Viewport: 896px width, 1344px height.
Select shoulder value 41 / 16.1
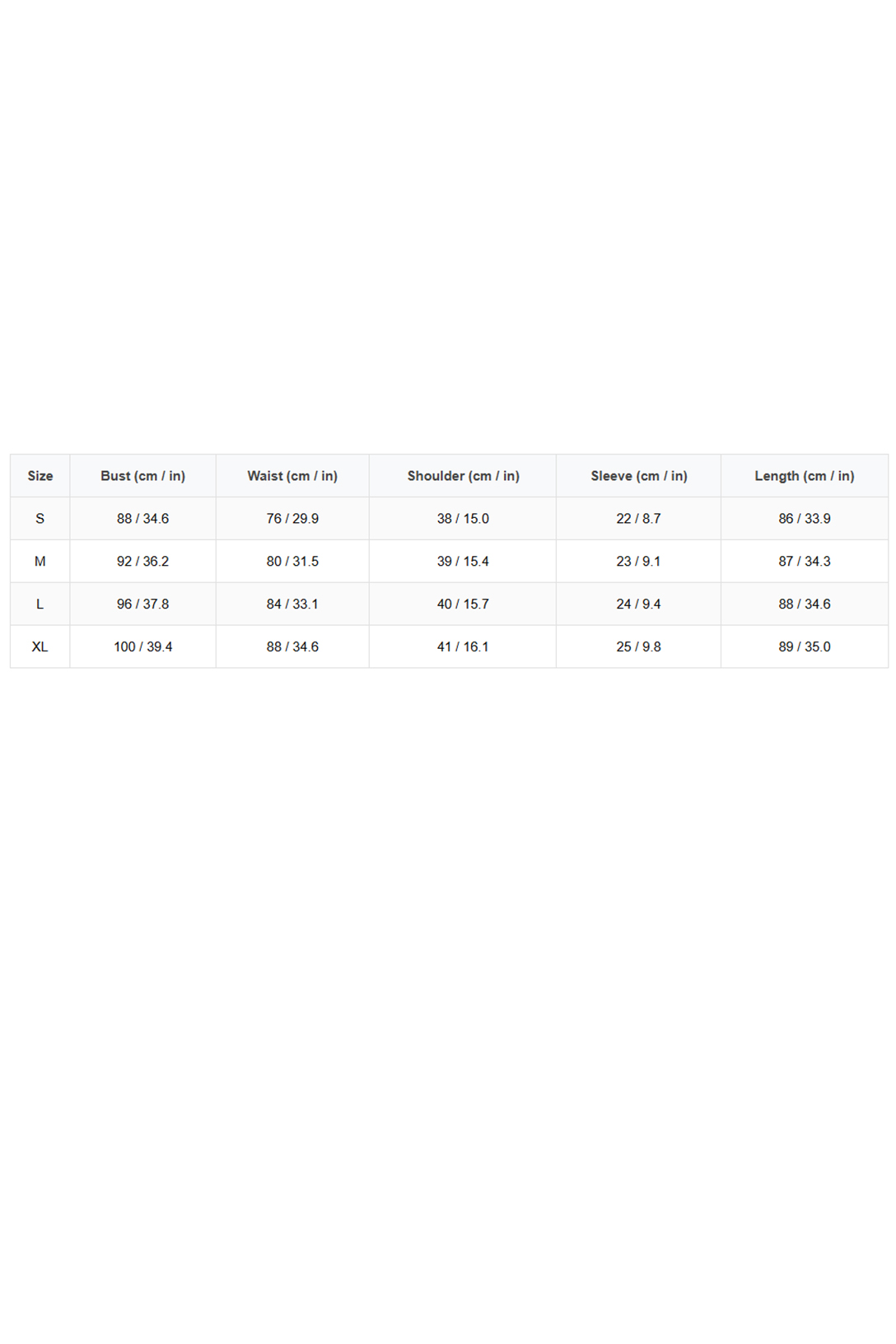463,647
